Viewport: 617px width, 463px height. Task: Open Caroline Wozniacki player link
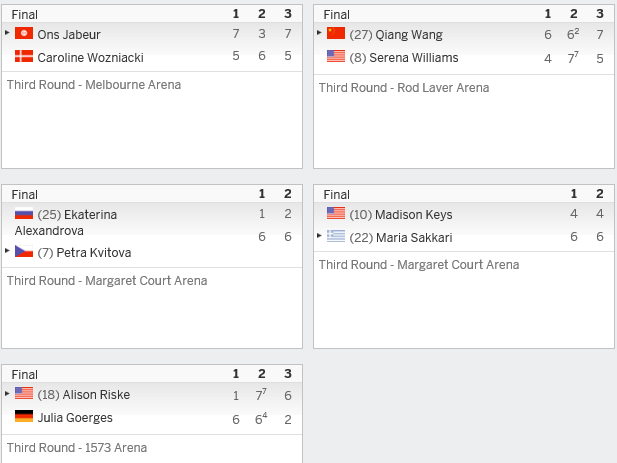pyautogui.click(x=91, y=57)
